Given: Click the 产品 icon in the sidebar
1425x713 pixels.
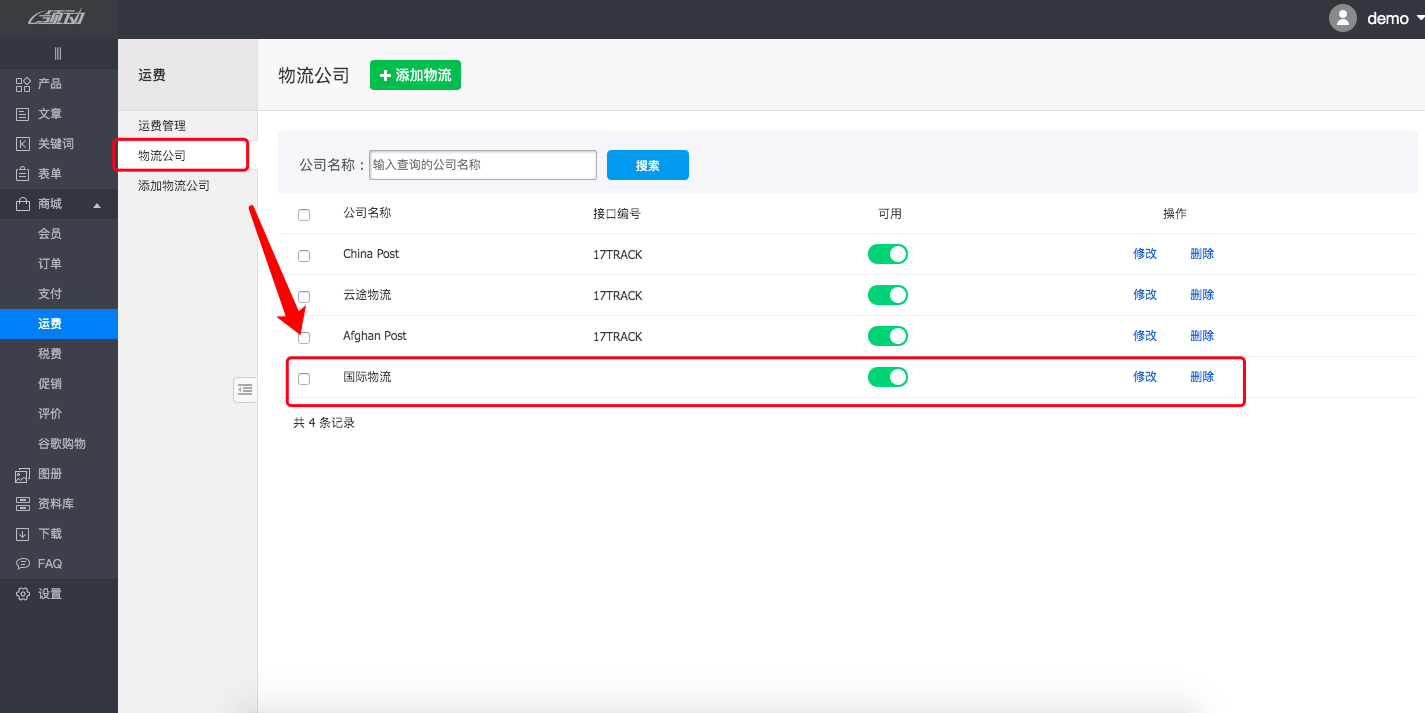Looking at the screenshot, I should [23, 84].
